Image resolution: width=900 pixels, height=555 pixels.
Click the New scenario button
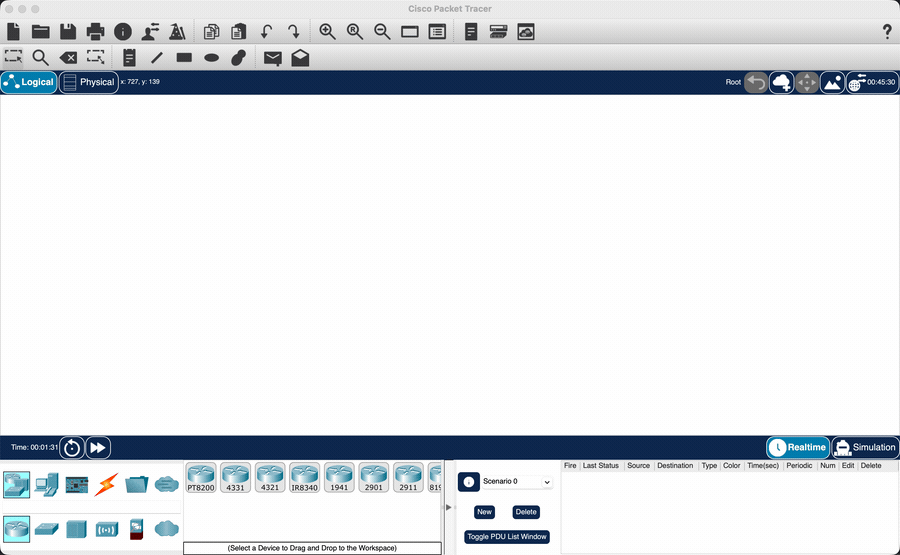[484, 512]
